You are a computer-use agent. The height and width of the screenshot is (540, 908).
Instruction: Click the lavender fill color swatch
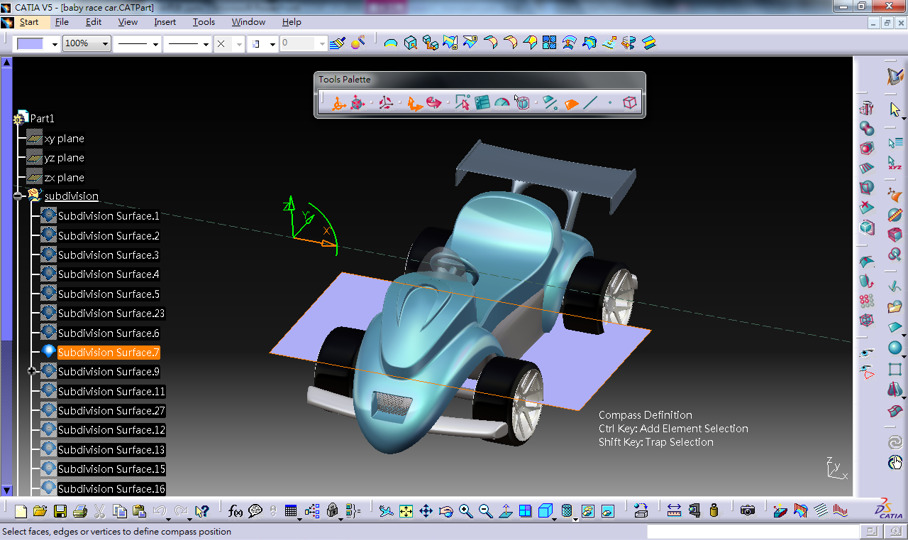(x=31, y=44)
